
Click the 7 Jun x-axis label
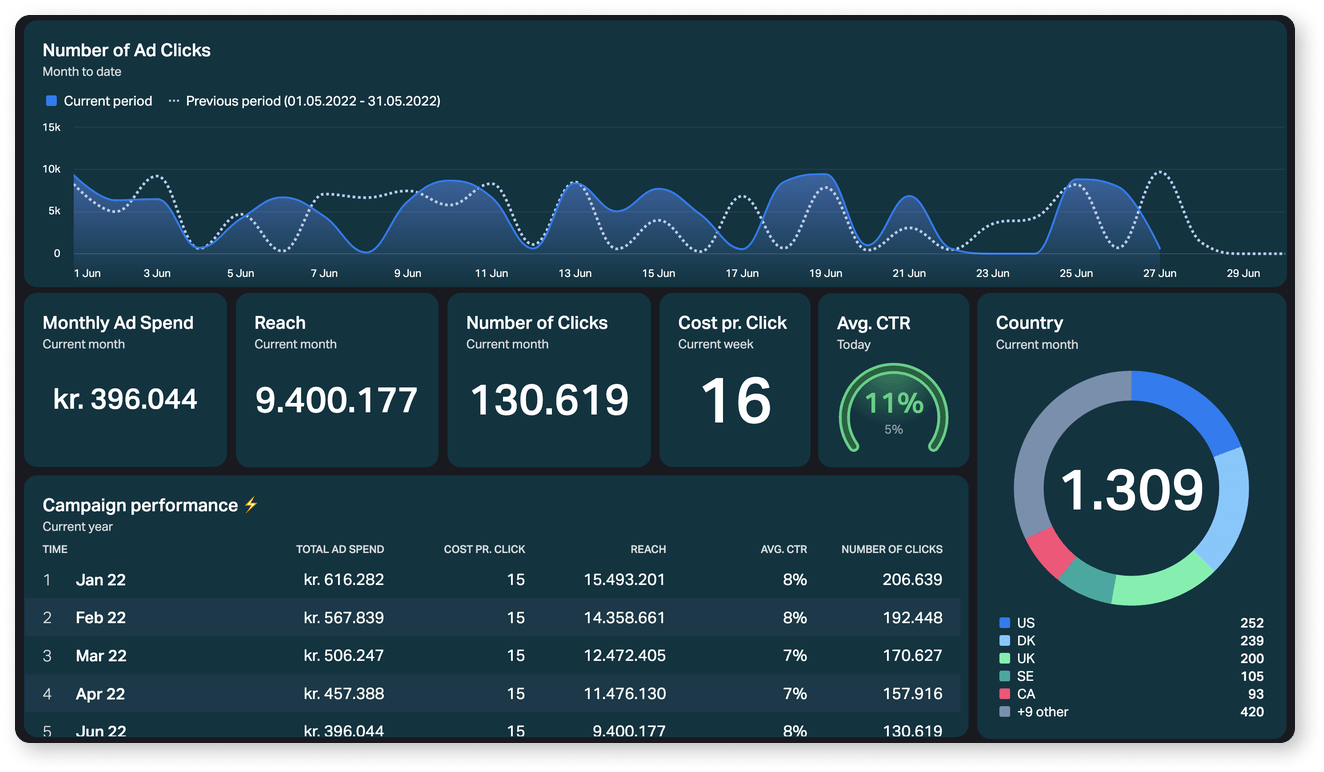tap(324, 273)
